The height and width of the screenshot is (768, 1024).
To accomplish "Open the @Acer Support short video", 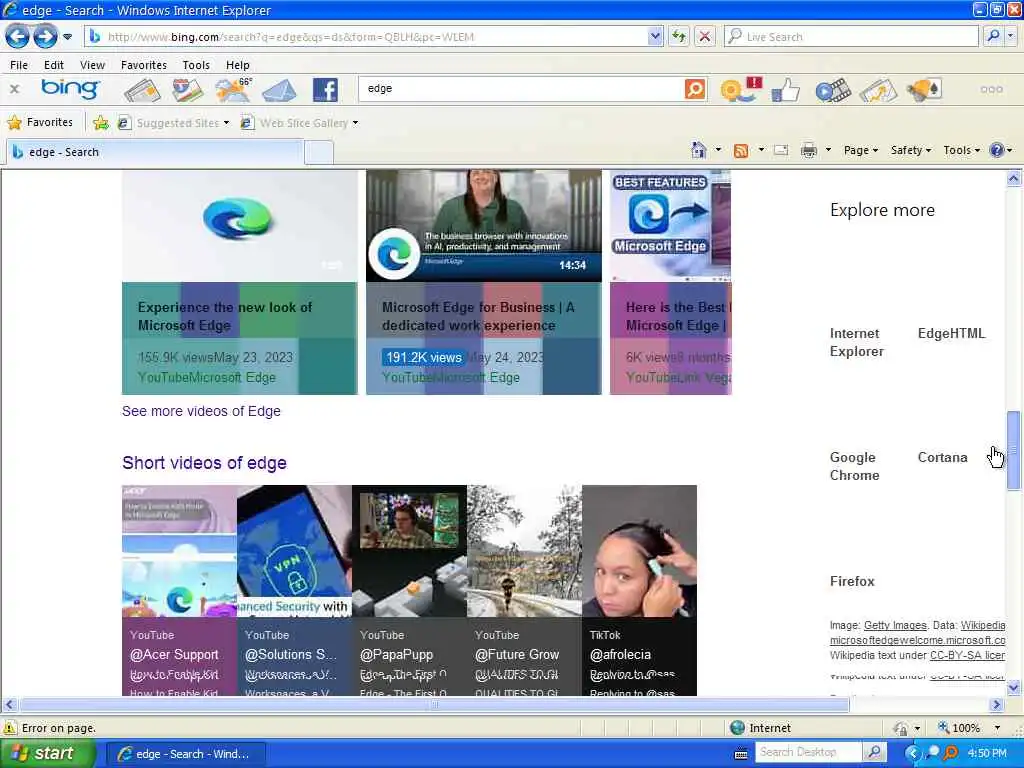I will click(x=180, y=590).
